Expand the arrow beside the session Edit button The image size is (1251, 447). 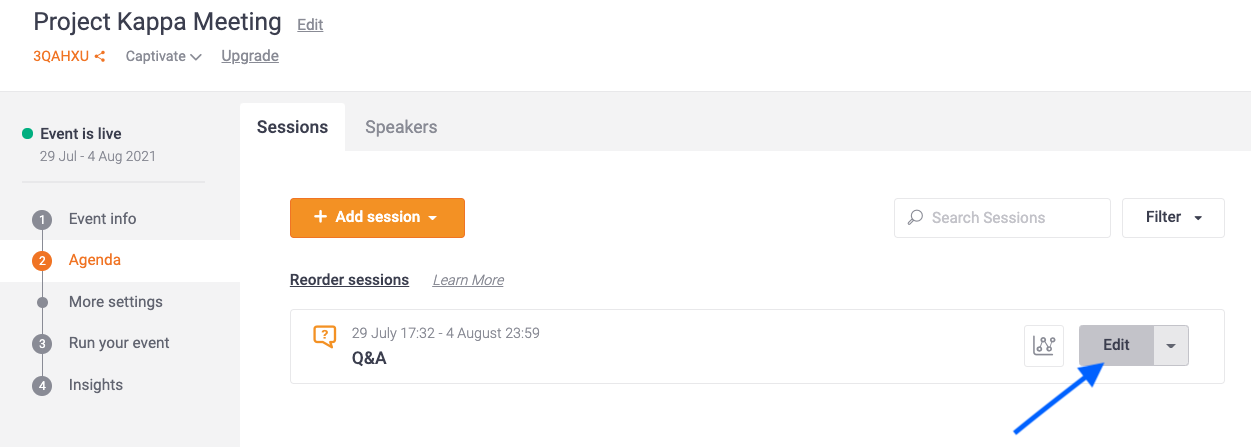[1171, 345]
